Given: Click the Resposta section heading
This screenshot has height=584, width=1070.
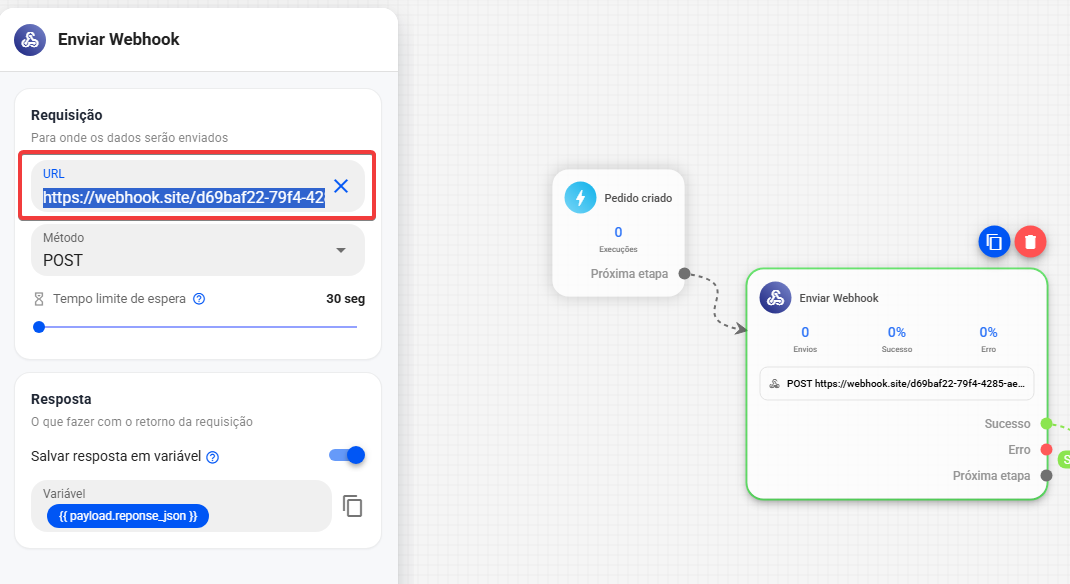Looking at the screenshot, I should 61,399.
